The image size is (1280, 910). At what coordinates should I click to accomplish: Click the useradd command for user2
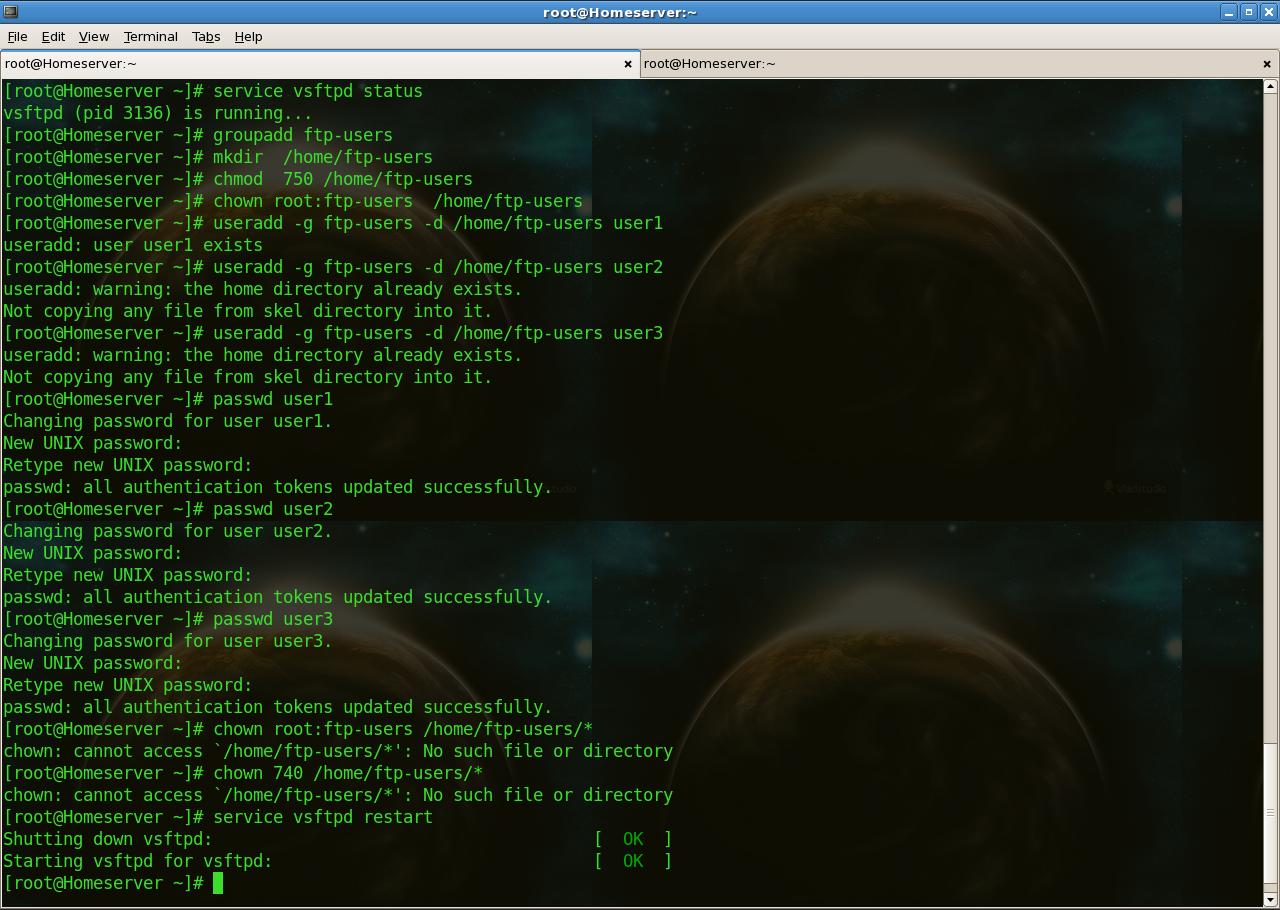click(438, 267)
